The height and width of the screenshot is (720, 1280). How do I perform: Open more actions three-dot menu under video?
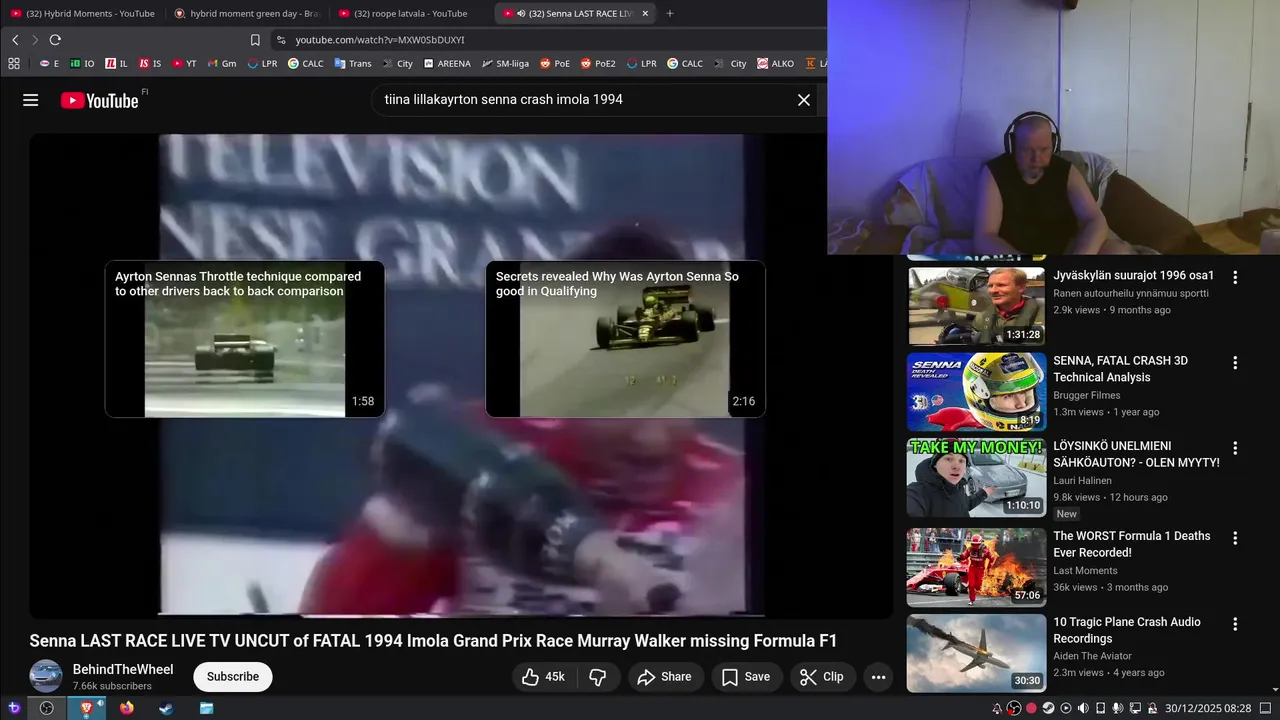click(x=878, y=677)
